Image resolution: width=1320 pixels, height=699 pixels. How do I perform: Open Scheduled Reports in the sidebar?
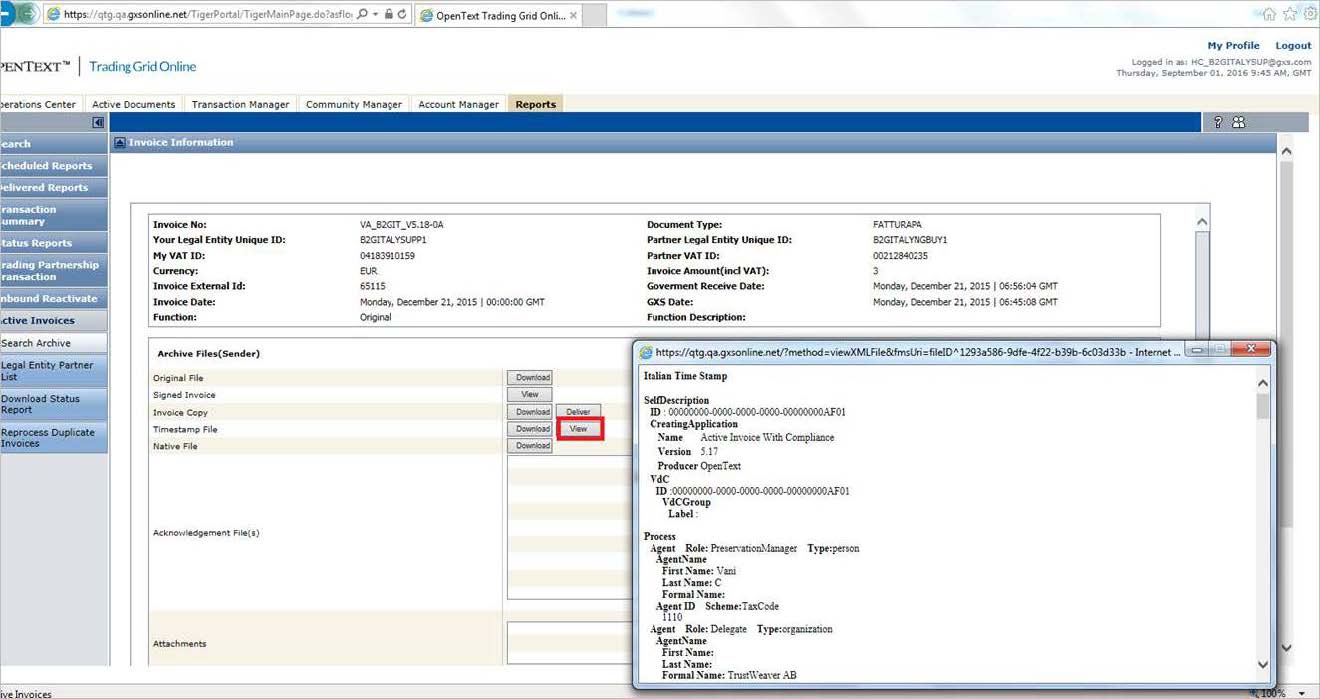[53, 166]
